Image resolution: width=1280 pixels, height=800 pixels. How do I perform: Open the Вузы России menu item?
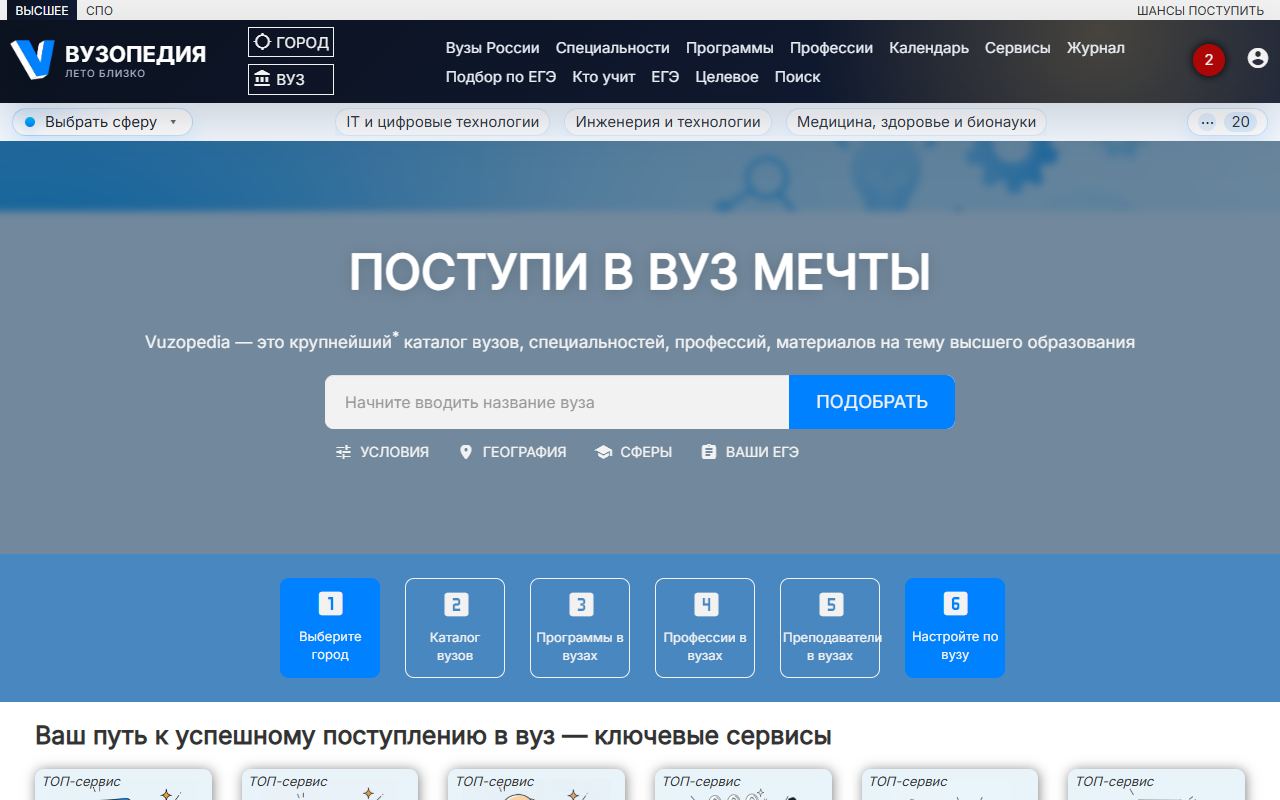point(492,48)
